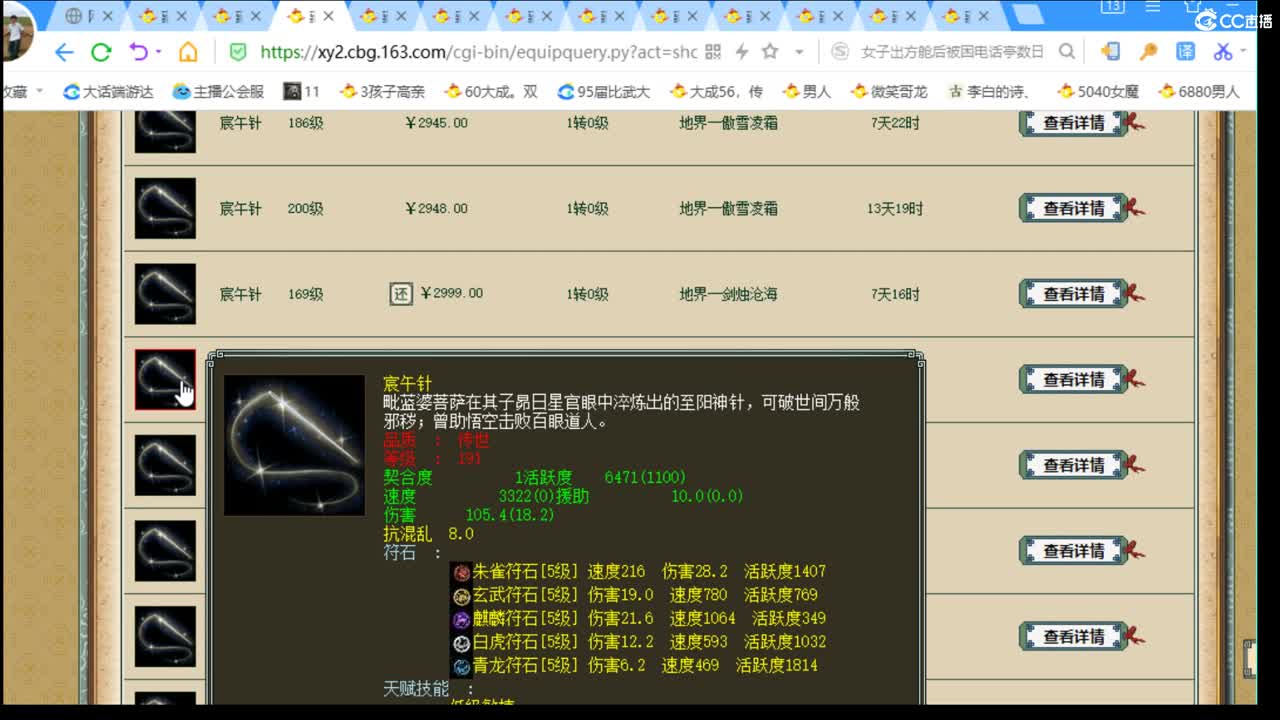Open the 大成56，传 bookmark
The height and width of the screenshot is (720, 1280).
pos(716,91)
